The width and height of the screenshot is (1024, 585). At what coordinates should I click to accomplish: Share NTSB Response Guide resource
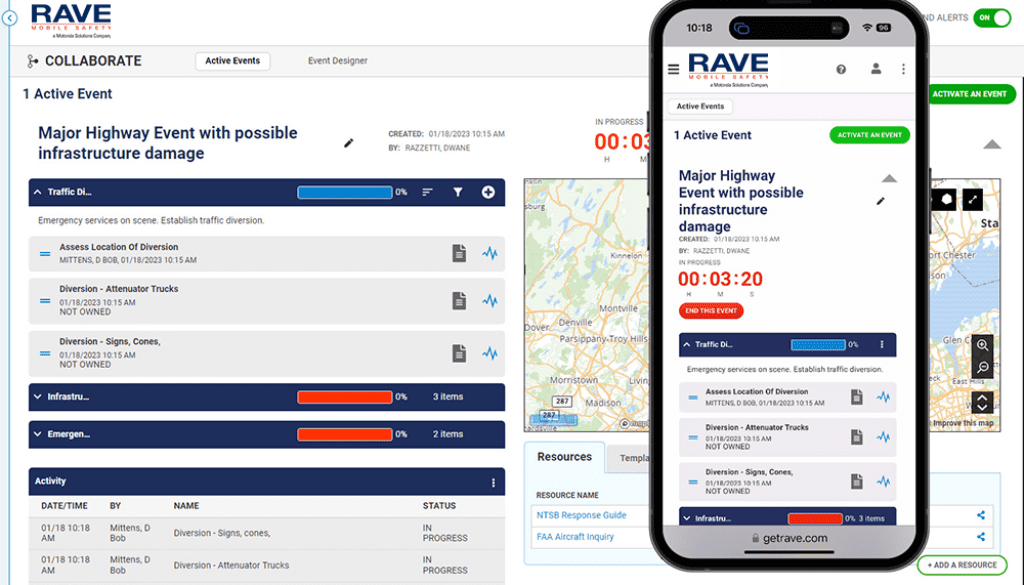pyautogui.click(x=981, y=515)
